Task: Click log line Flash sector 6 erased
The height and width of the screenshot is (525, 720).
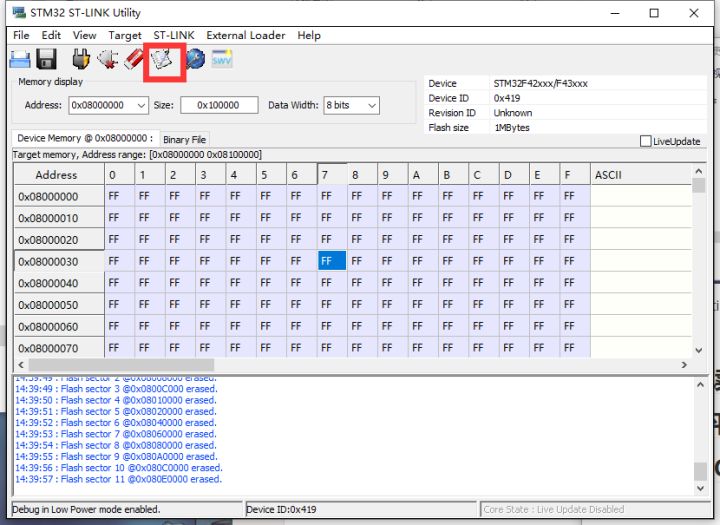Action: click(x=116, y=423)
